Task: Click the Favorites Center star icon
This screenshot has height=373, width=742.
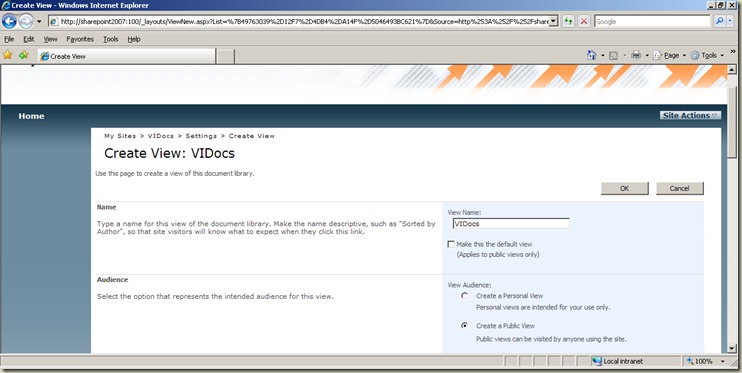Action: [8, 55]
